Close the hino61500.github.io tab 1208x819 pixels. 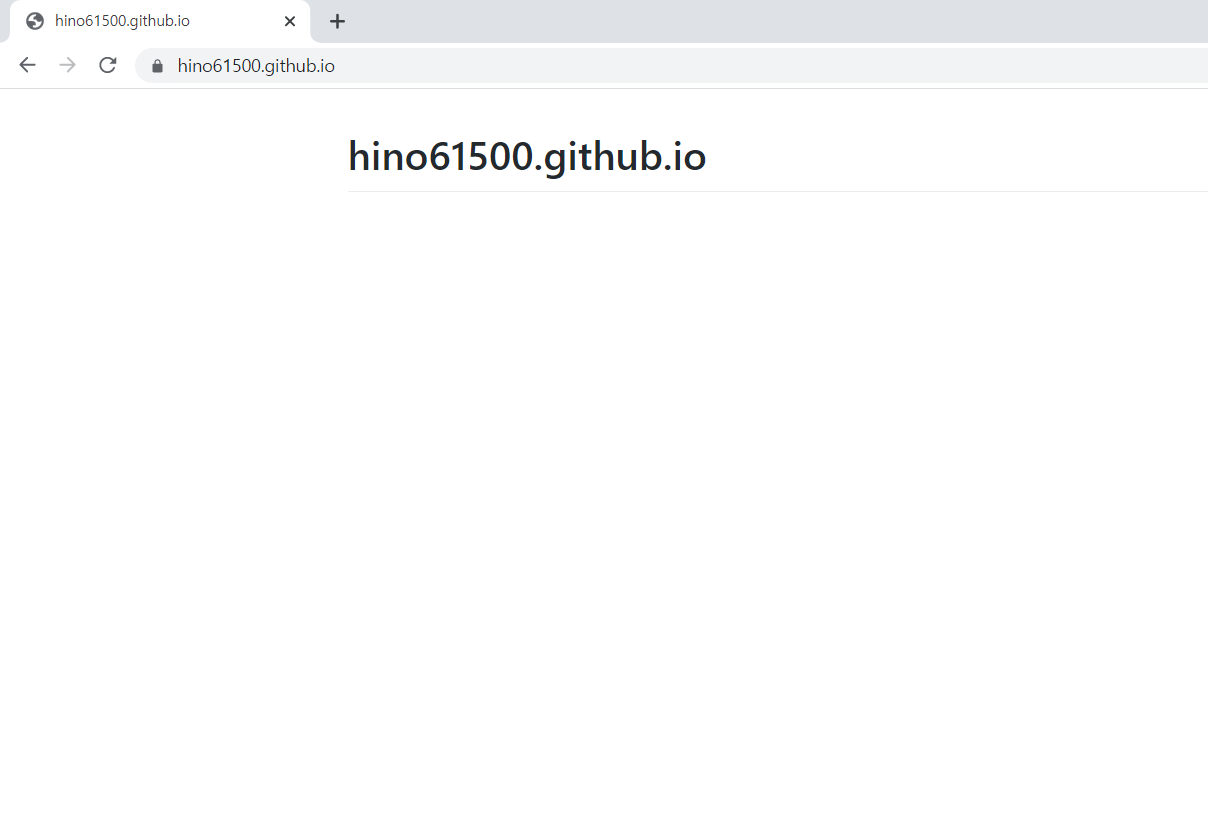(x=290, y=21)
